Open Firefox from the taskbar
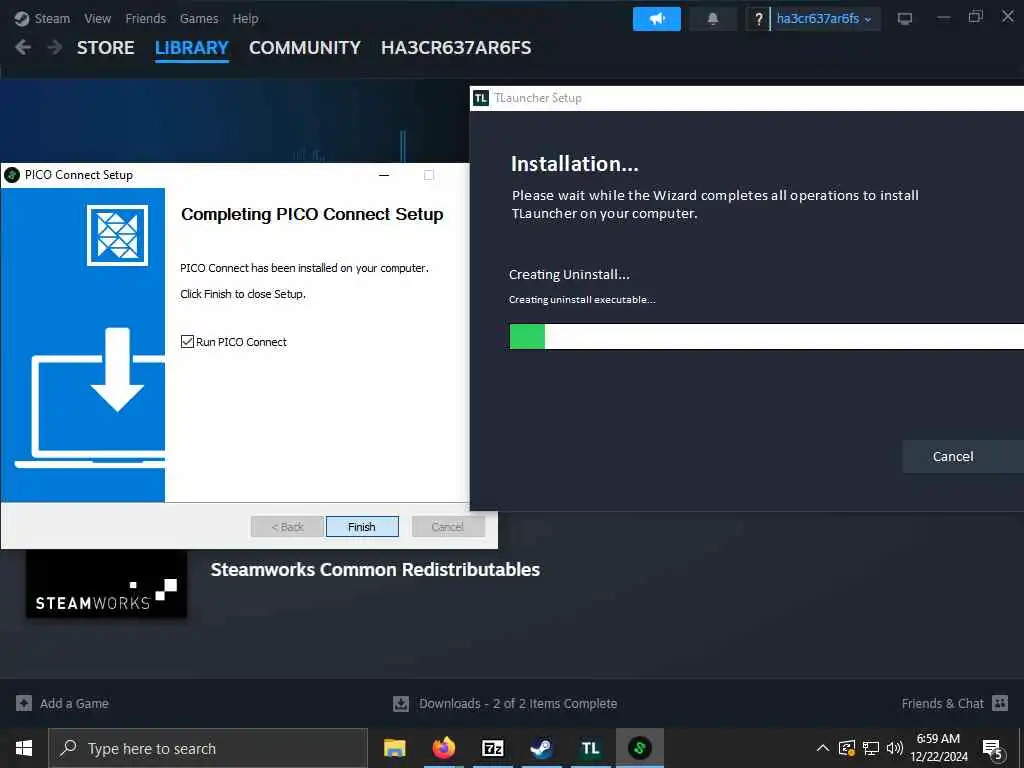The width and height of the screenshot is (1024, 768). 444,748
